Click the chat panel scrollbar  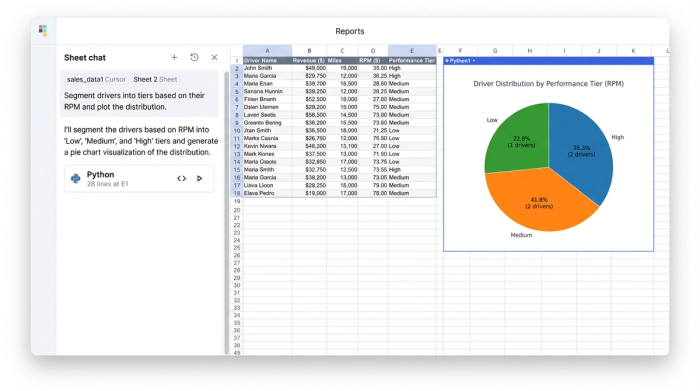click(x=226, y=212)
